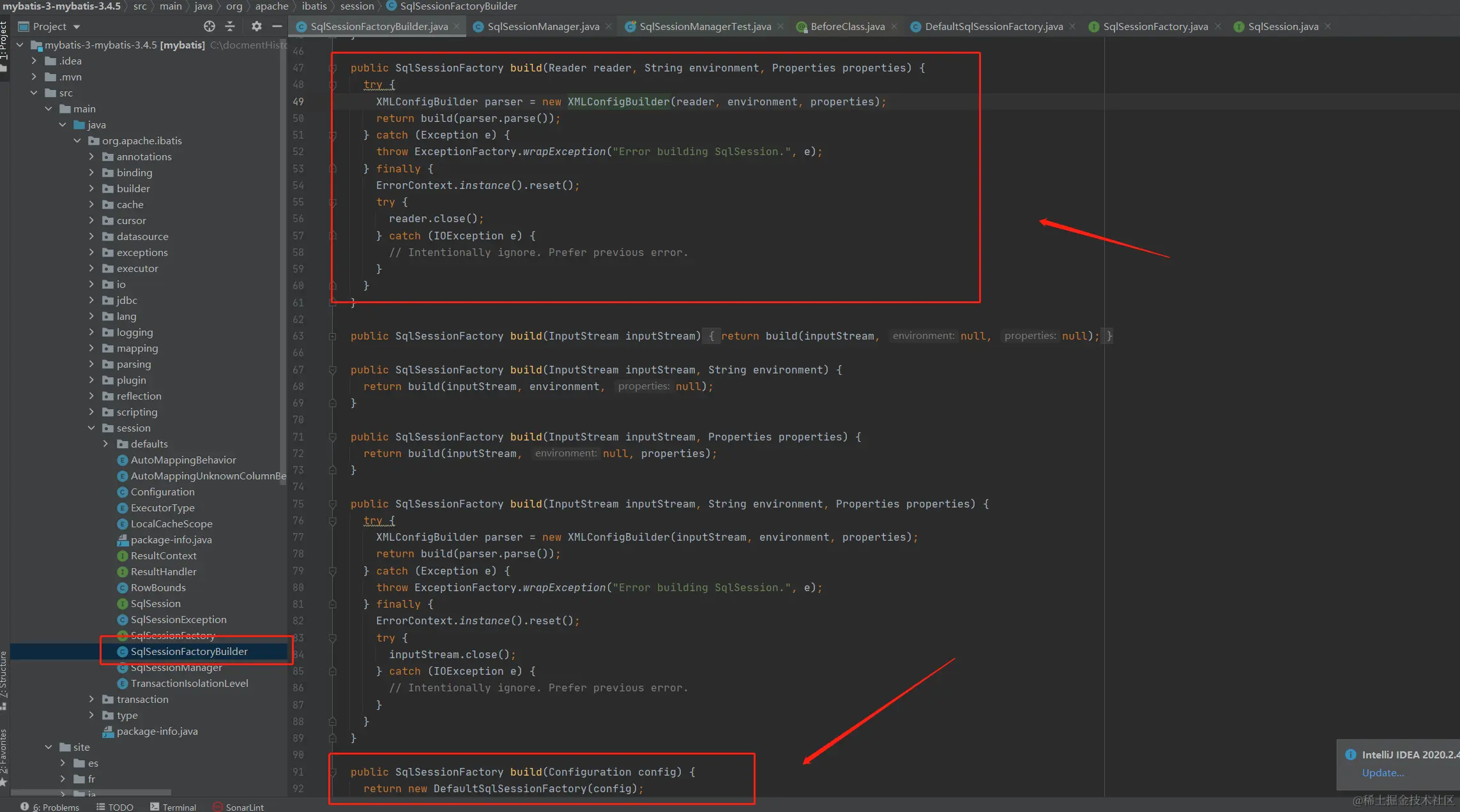Switch to SqlSessionManager.java tab
The width and height of the screenshot is (1460, 812).
(x=543, y=27)
